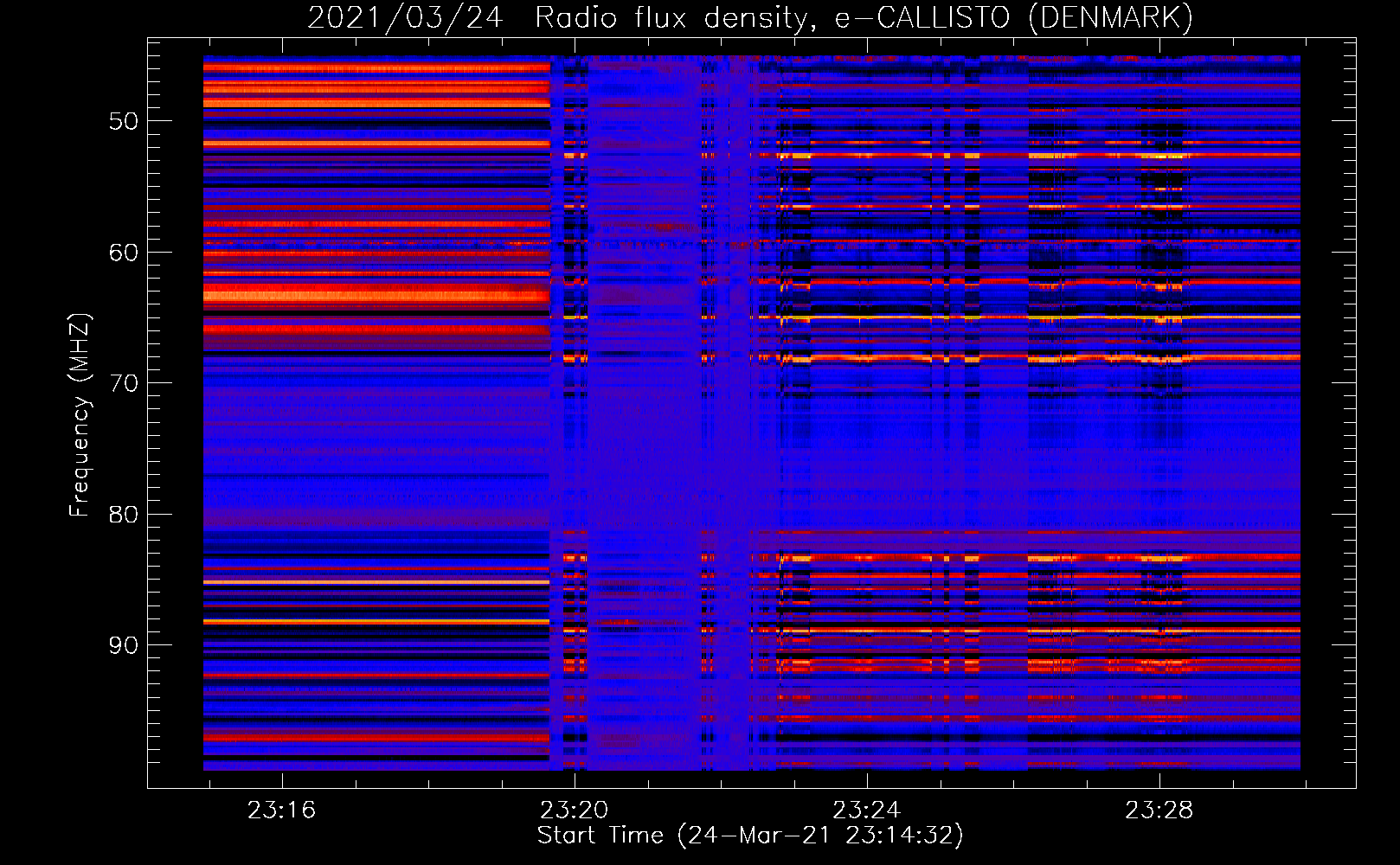Click the 23:20 time tick label

[x=574, y=811]
